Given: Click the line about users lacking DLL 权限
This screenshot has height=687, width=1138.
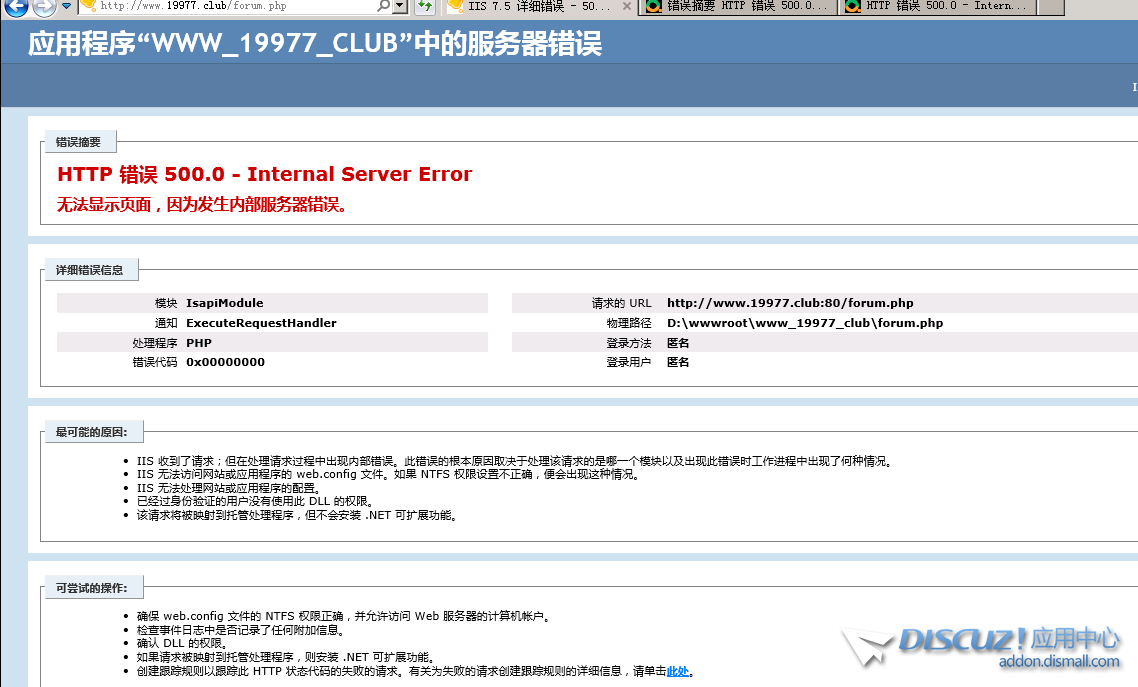Looking at the screenshot, I should pos(255,501).
